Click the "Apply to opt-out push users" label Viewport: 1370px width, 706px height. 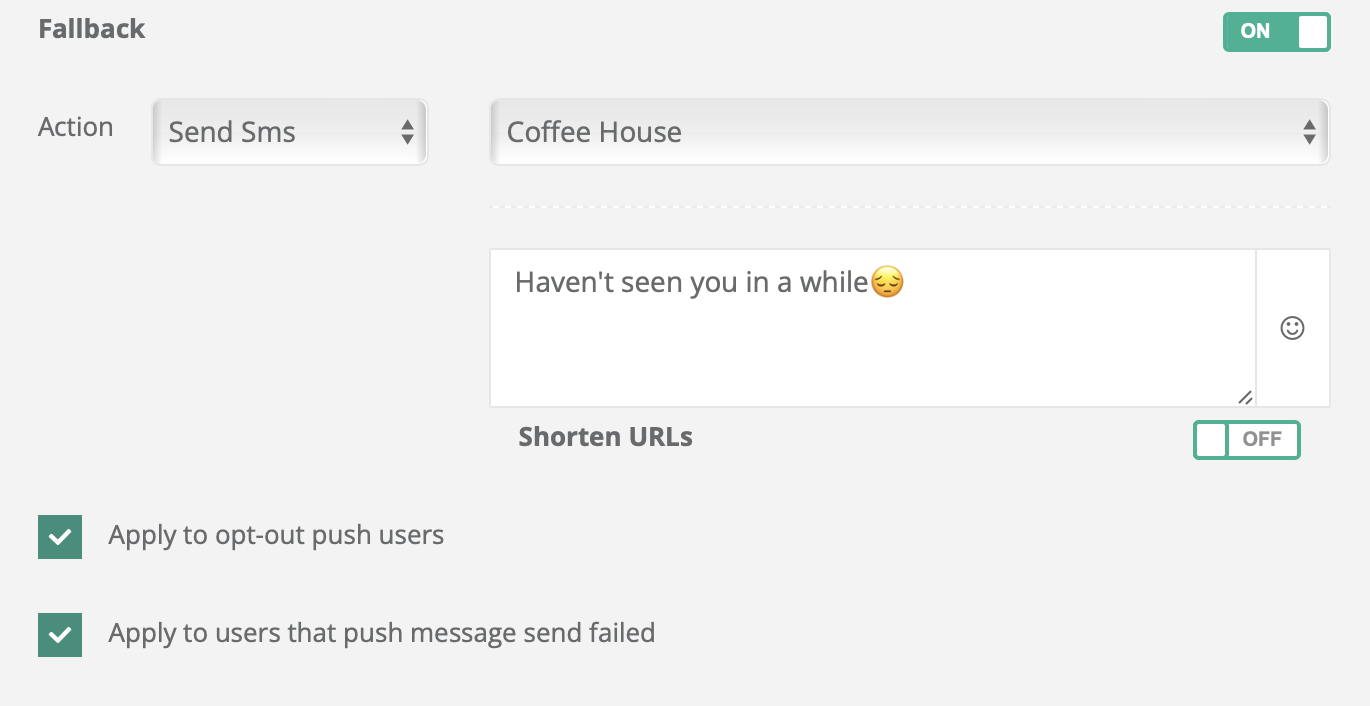[x=276, y=536]
